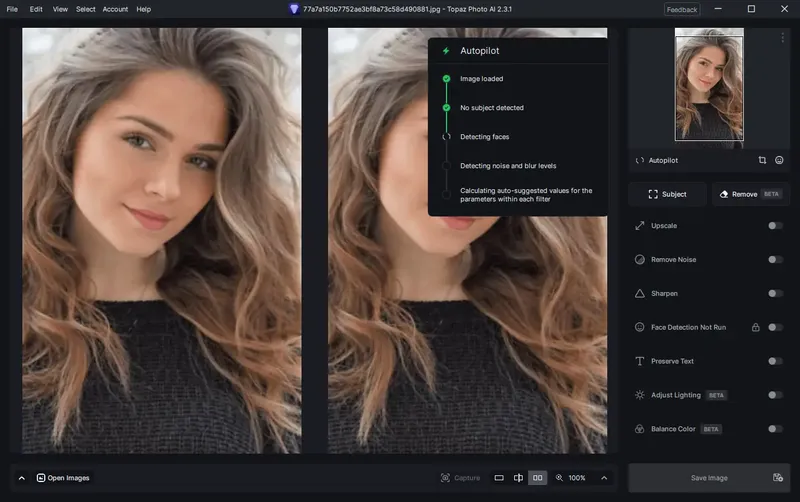Image resolution: width=800 pixels, height=502 pixels.
Task: Click the face smiley icon beside Autopilot
Action: click(779, 160)
